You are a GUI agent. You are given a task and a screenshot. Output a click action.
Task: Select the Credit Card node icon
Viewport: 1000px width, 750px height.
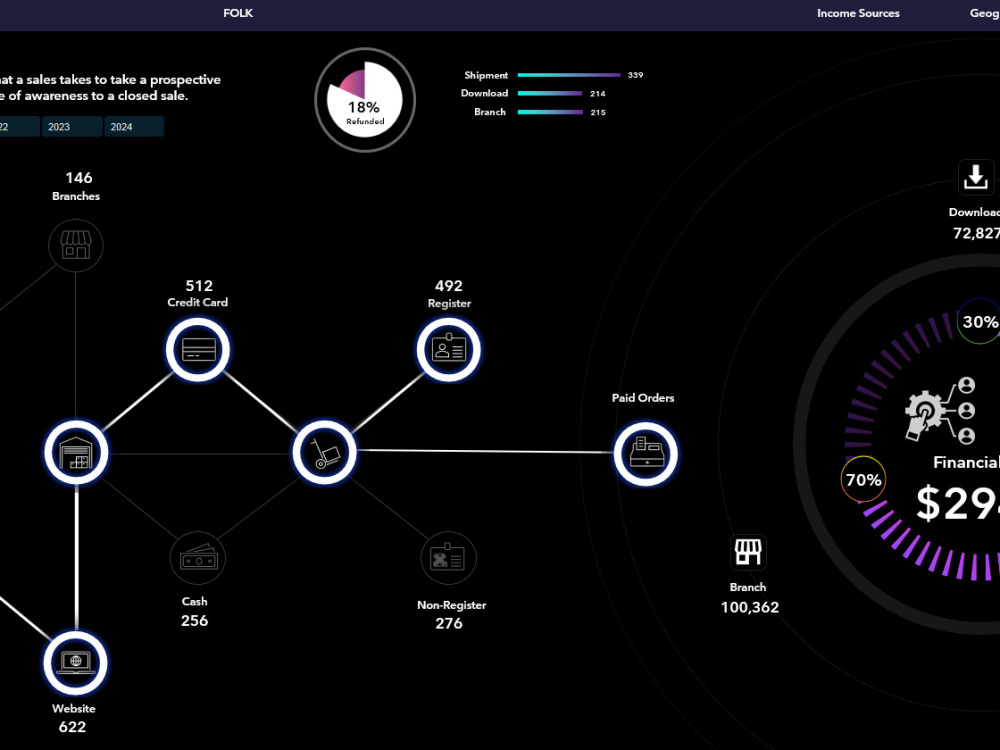coord(198,349)
